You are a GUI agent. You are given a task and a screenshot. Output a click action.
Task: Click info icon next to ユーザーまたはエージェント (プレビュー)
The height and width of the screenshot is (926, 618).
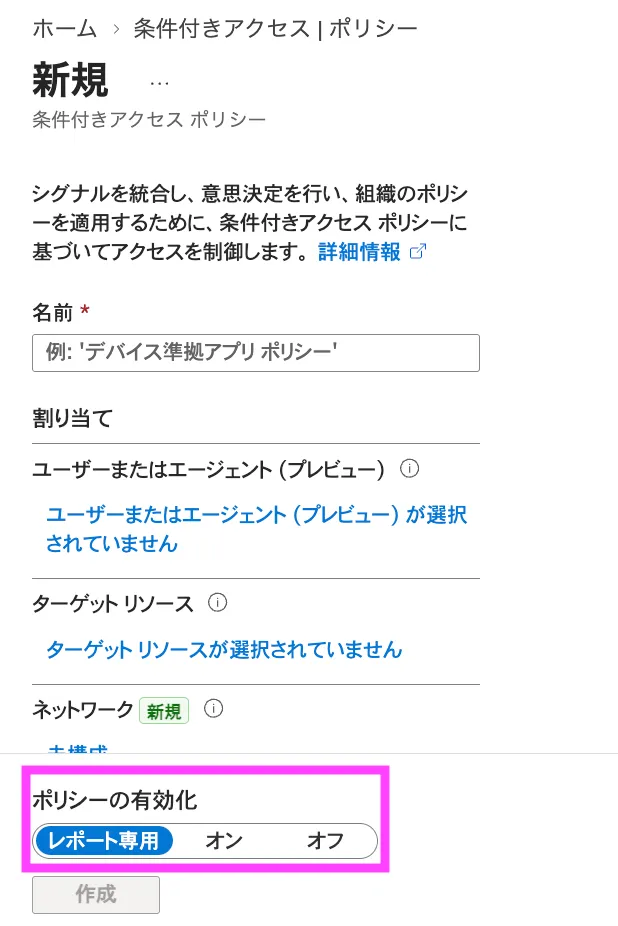pos(408,468)
